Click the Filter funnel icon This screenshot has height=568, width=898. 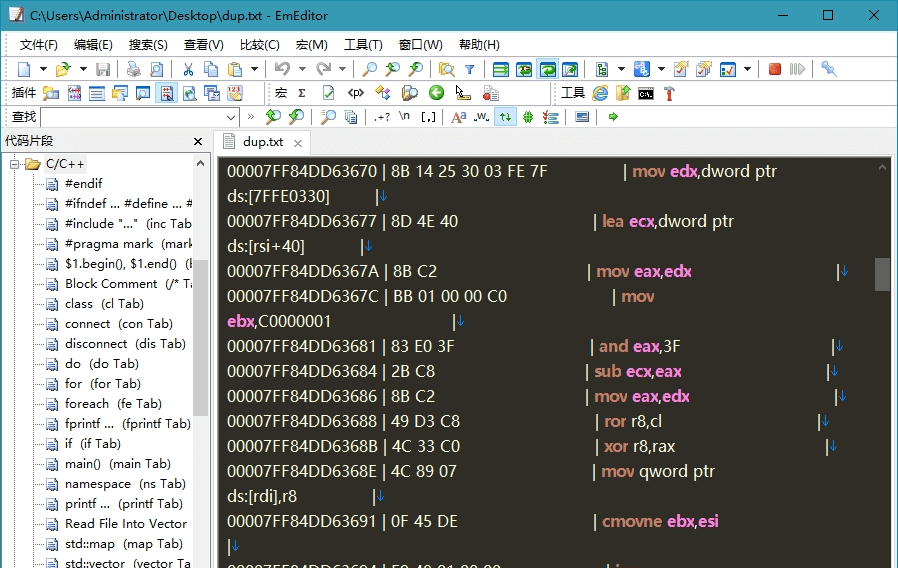(469, 69)
